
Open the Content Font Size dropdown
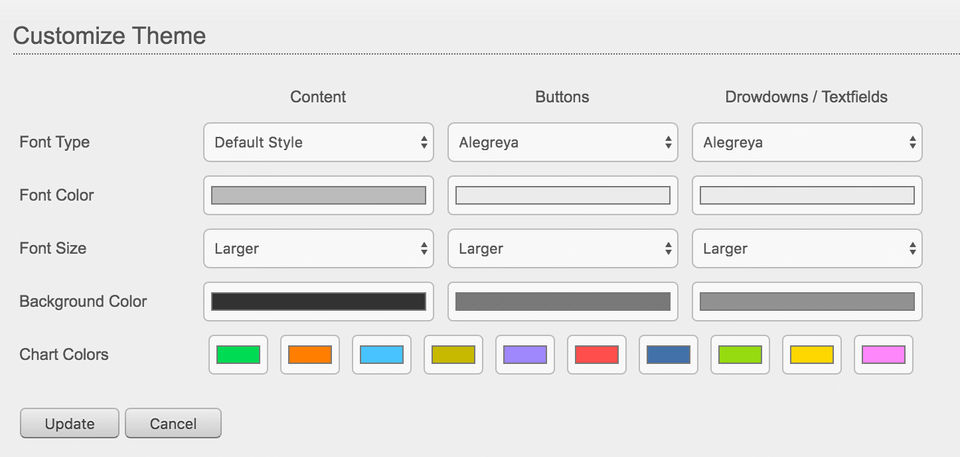coord(318,248)
